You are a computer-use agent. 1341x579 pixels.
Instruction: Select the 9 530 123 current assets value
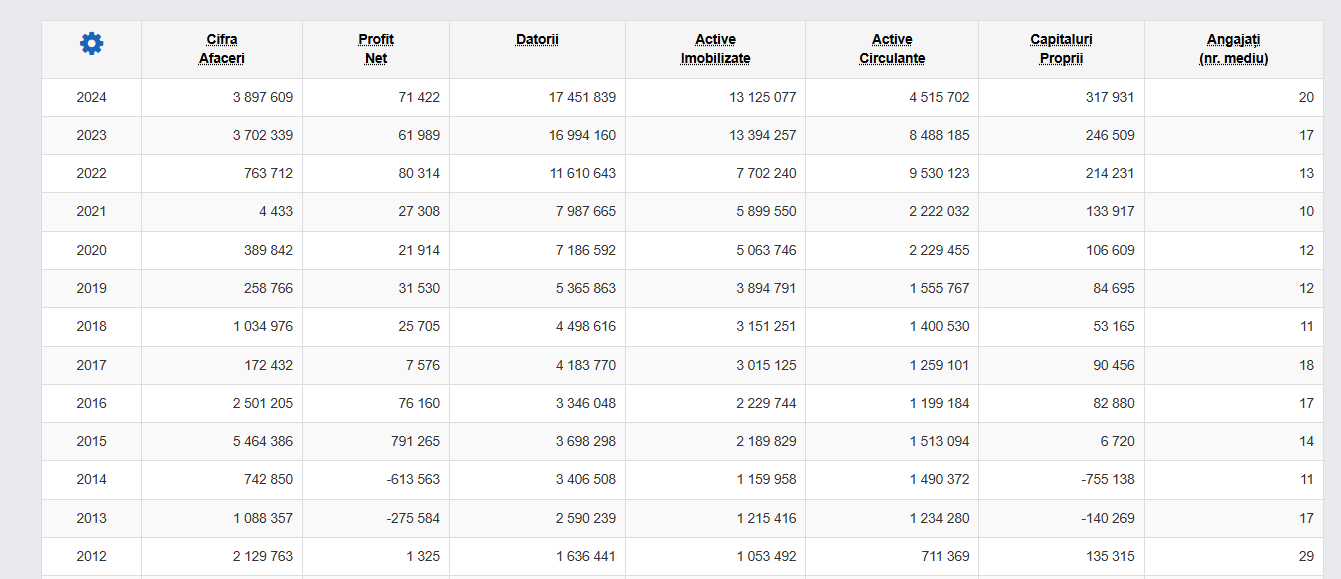(x=939, y=173)
